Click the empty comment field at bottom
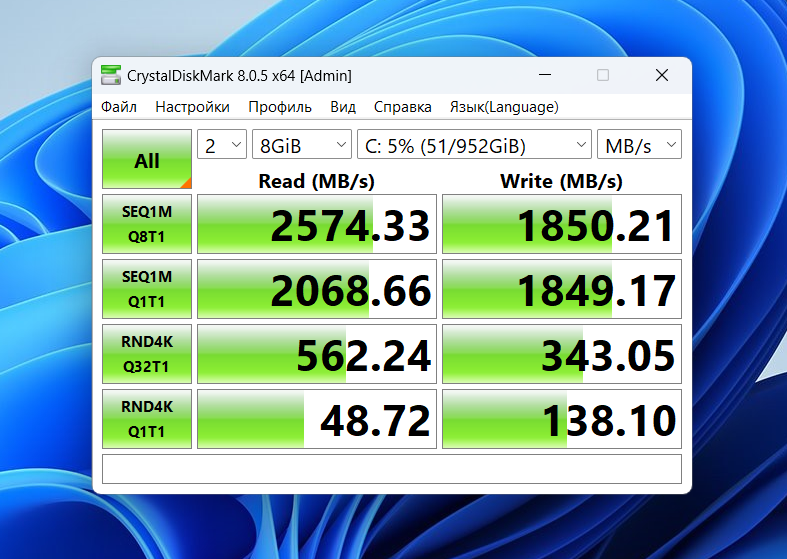 (392, 469)
